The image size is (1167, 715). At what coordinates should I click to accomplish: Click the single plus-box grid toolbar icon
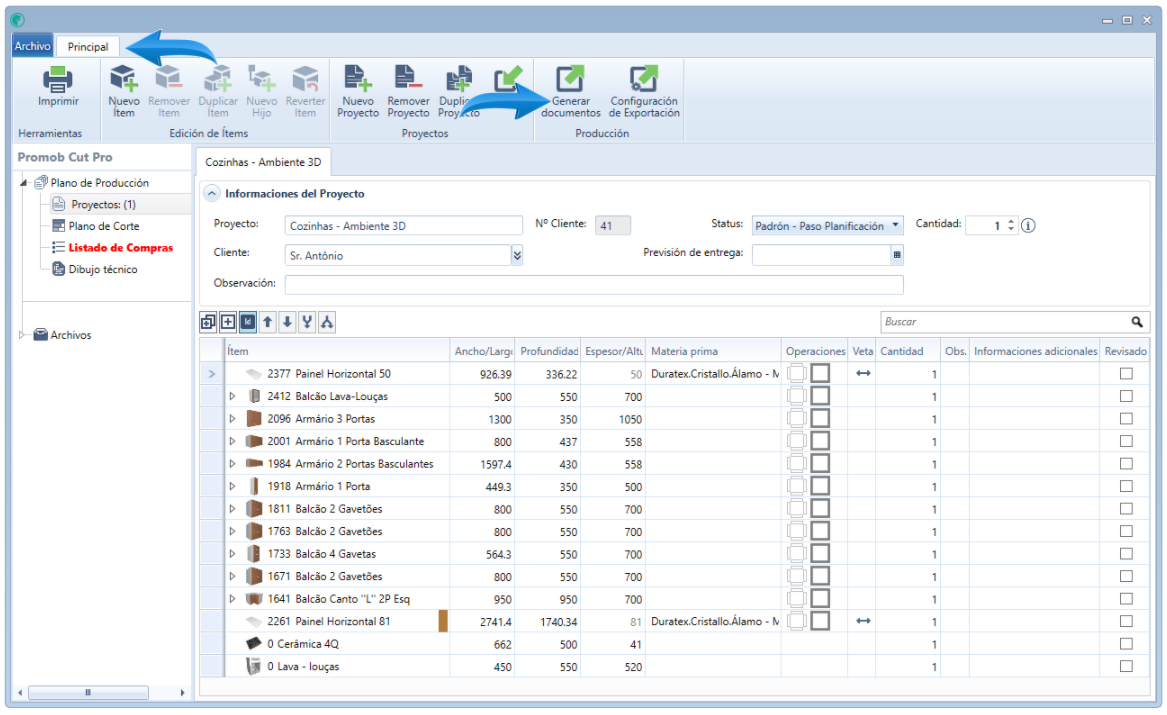(x=228, y=322)
